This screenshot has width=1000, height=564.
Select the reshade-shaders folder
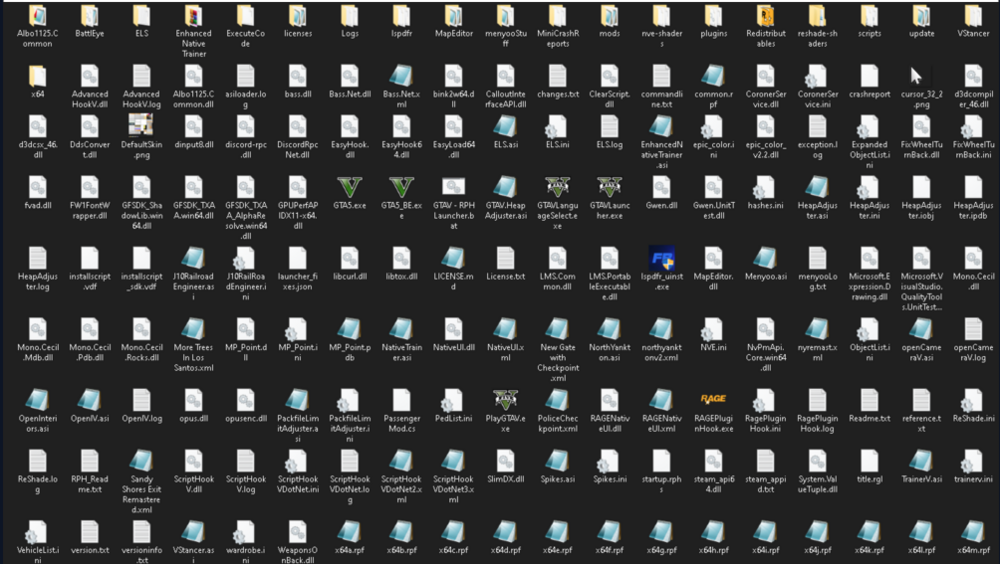(817, 16)
